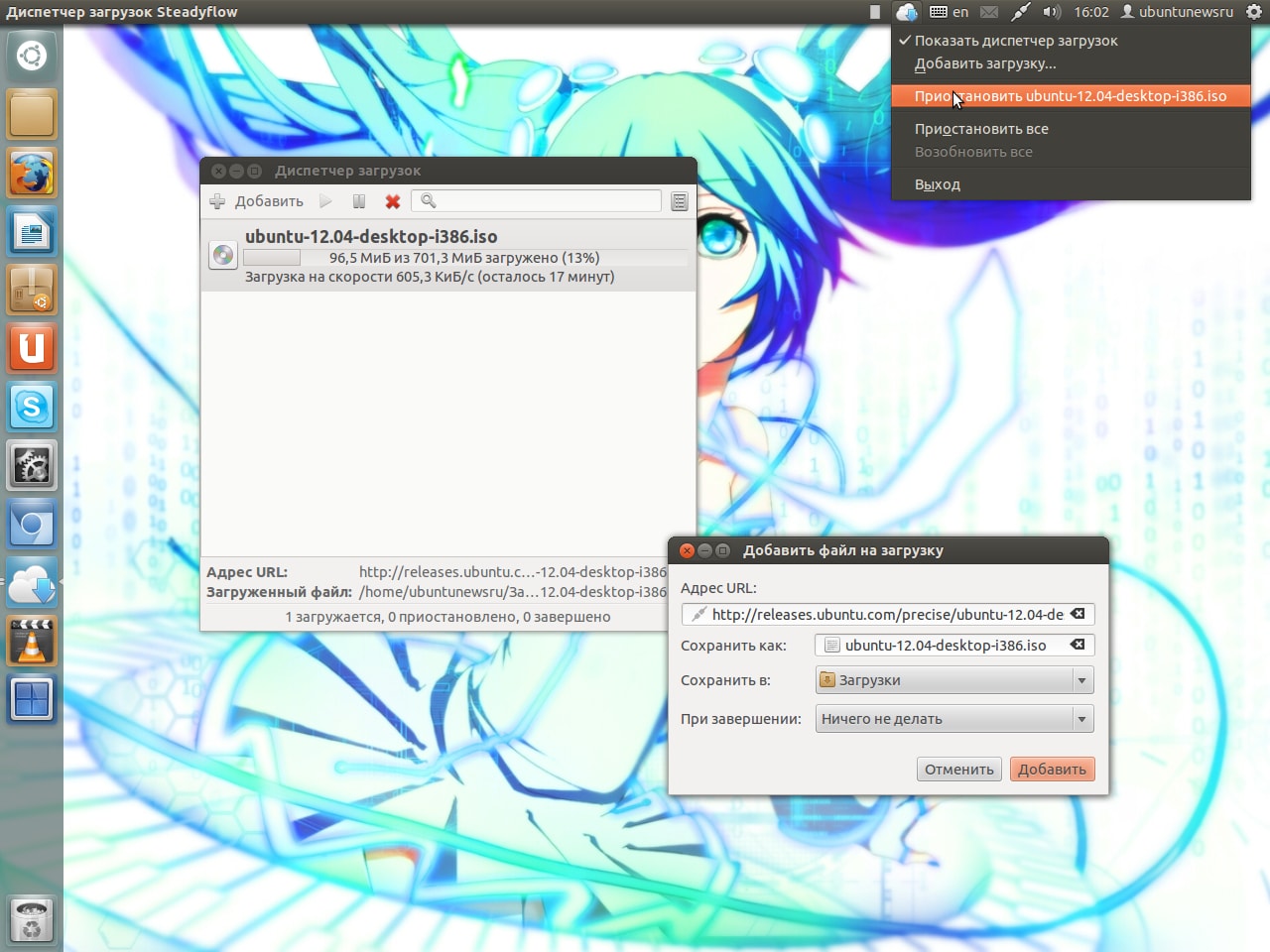Viewport: 1270px width, 952px height.
Task: Click Загруженный файл path text
Action: [x=513, y=592]
